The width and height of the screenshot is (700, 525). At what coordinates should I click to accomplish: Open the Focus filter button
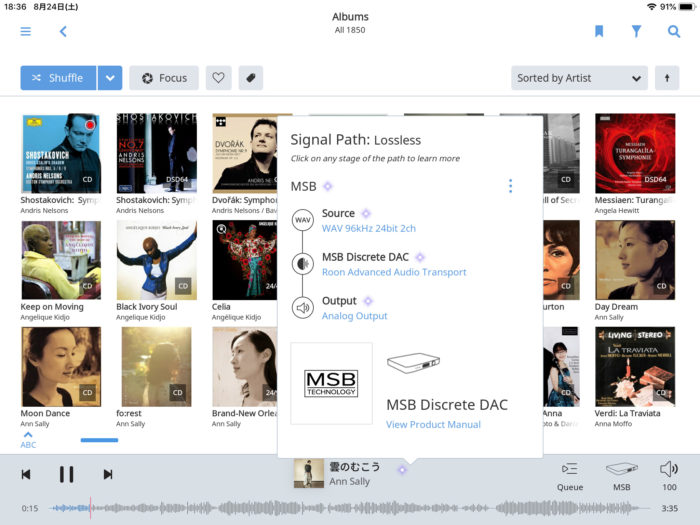pos(164,78)
